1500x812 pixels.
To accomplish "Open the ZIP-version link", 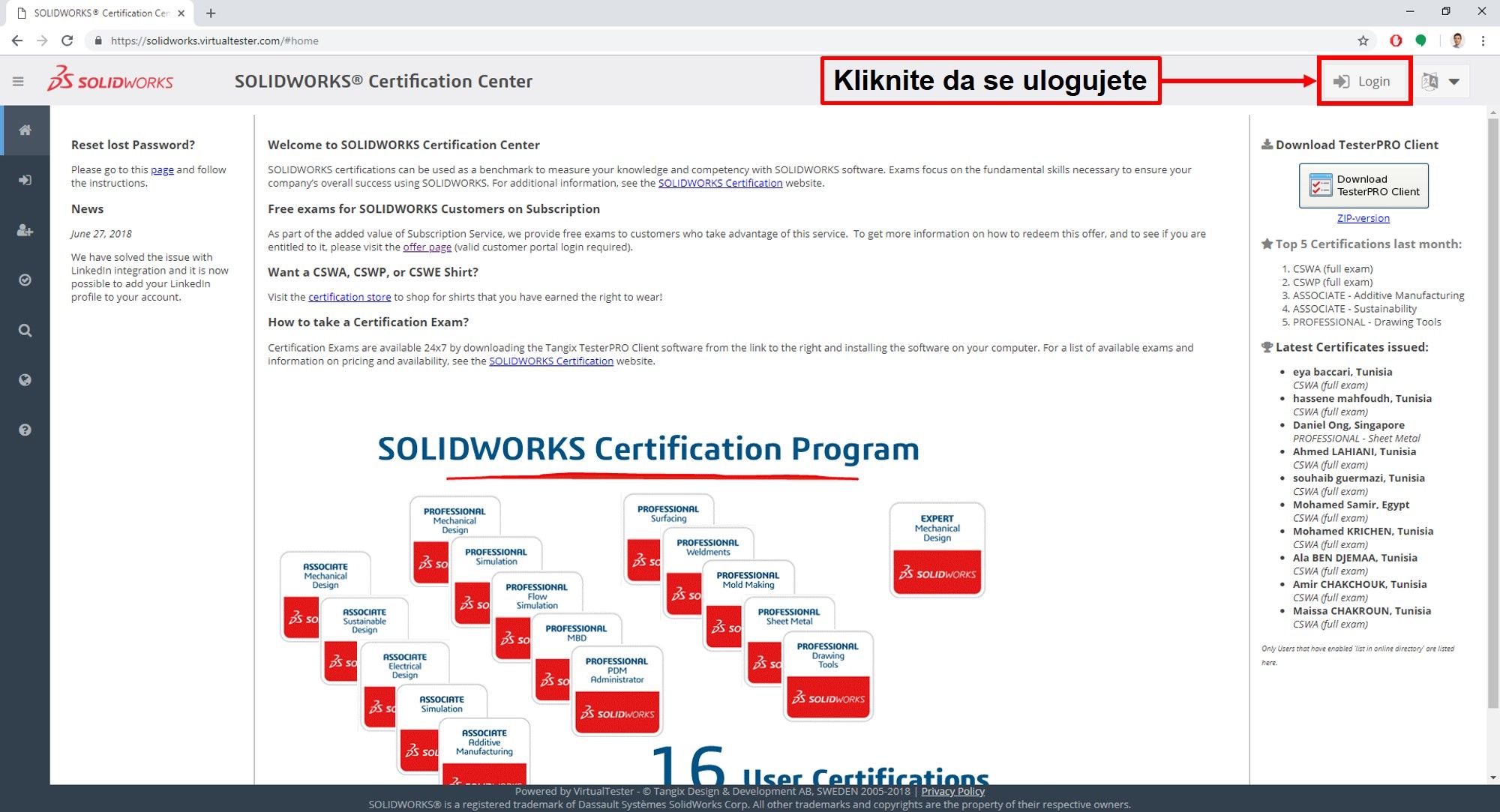I will click(1363, 218).
